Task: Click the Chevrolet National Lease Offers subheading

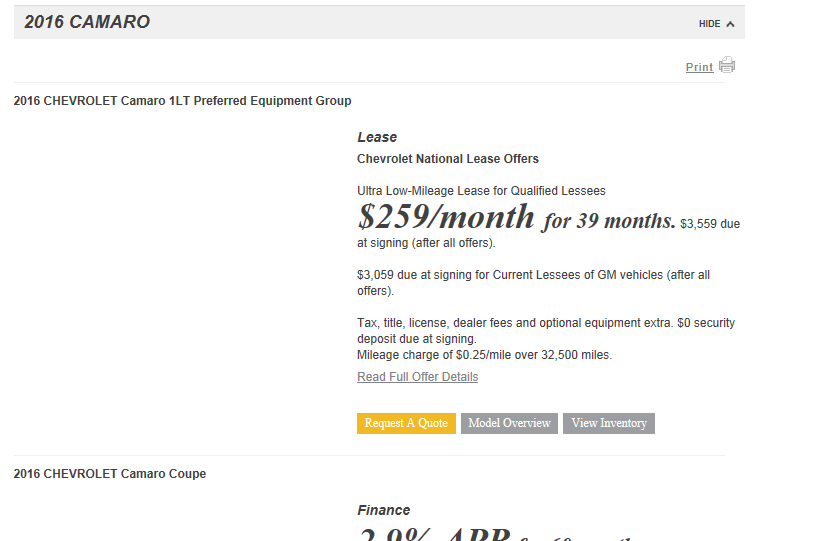Action: pos(448,159)
